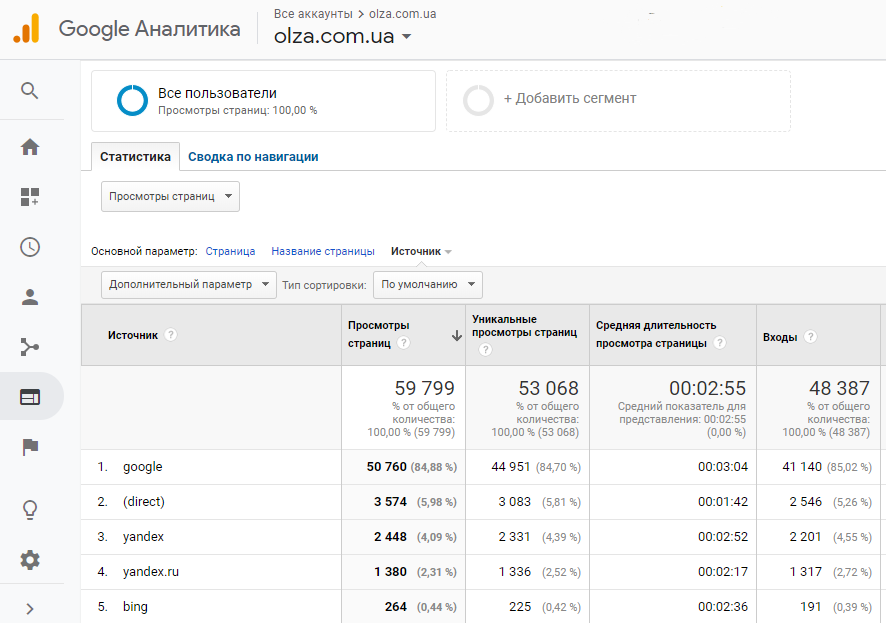
Task: Click help icon beside Просмотры страниц header
Action: tap(403, 343)
